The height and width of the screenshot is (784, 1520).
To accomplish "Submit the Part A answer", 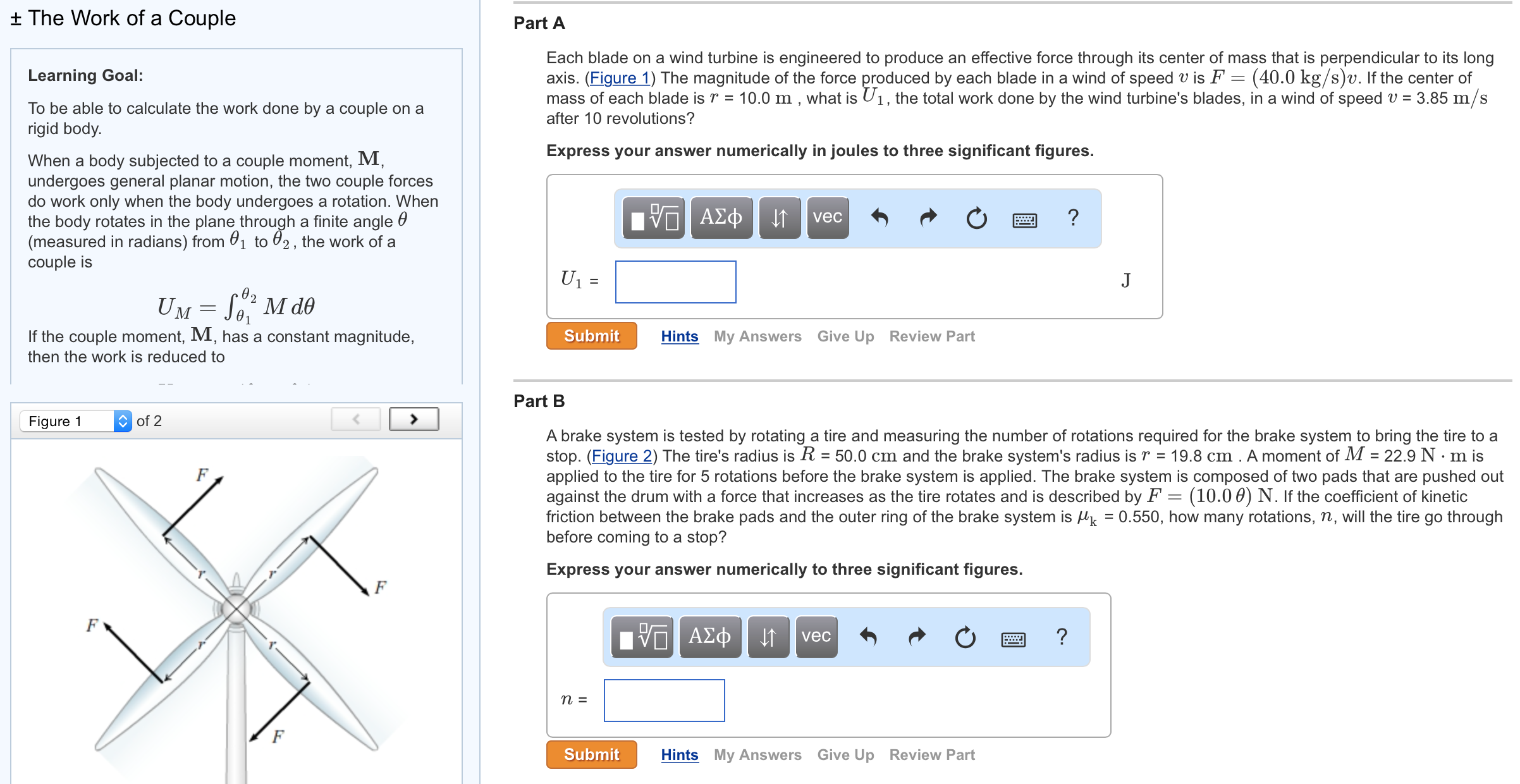I will [591, 336].
